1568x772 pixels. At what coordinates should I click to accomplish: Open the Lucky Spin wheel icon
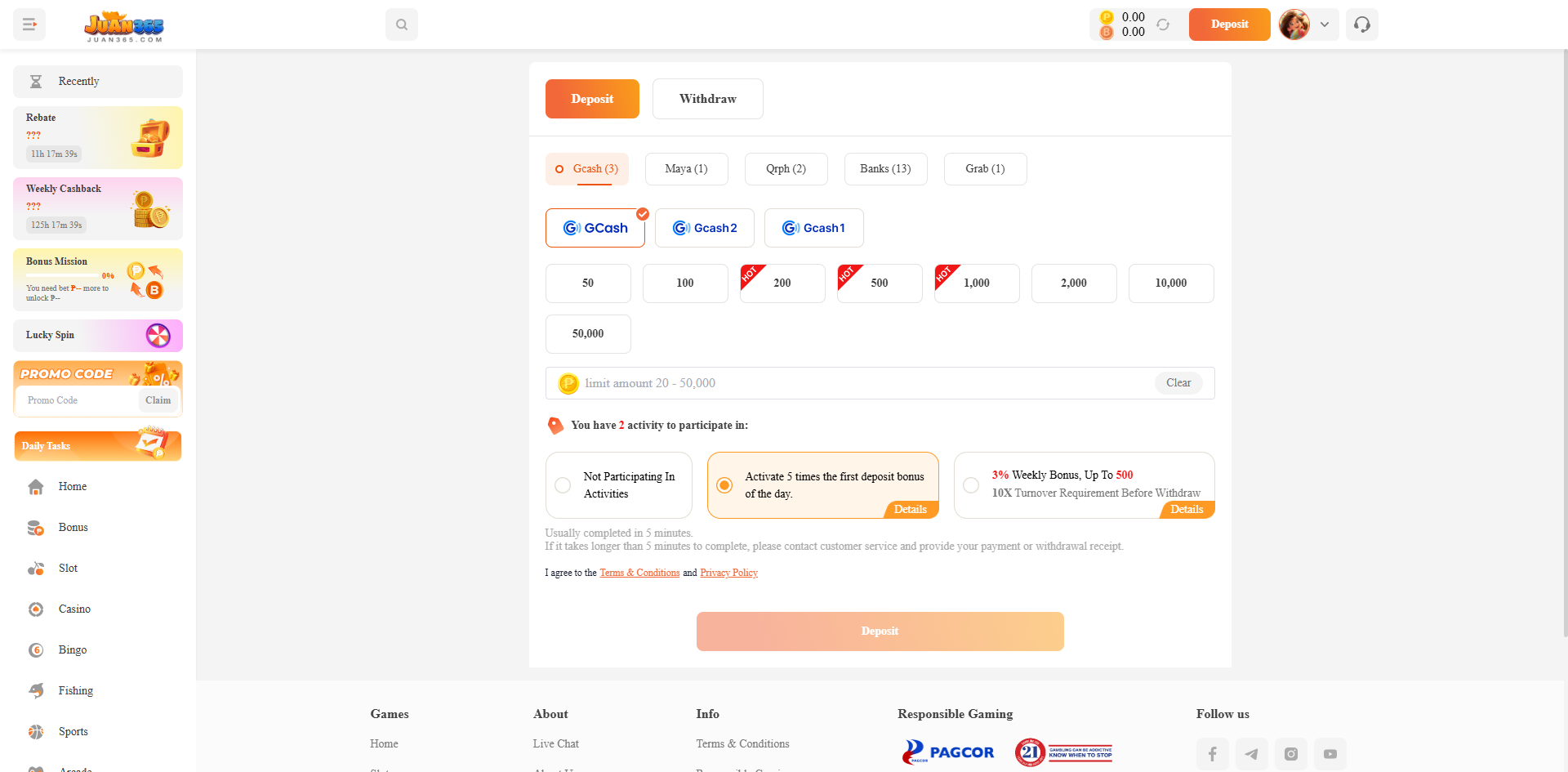tap(158, 335)
